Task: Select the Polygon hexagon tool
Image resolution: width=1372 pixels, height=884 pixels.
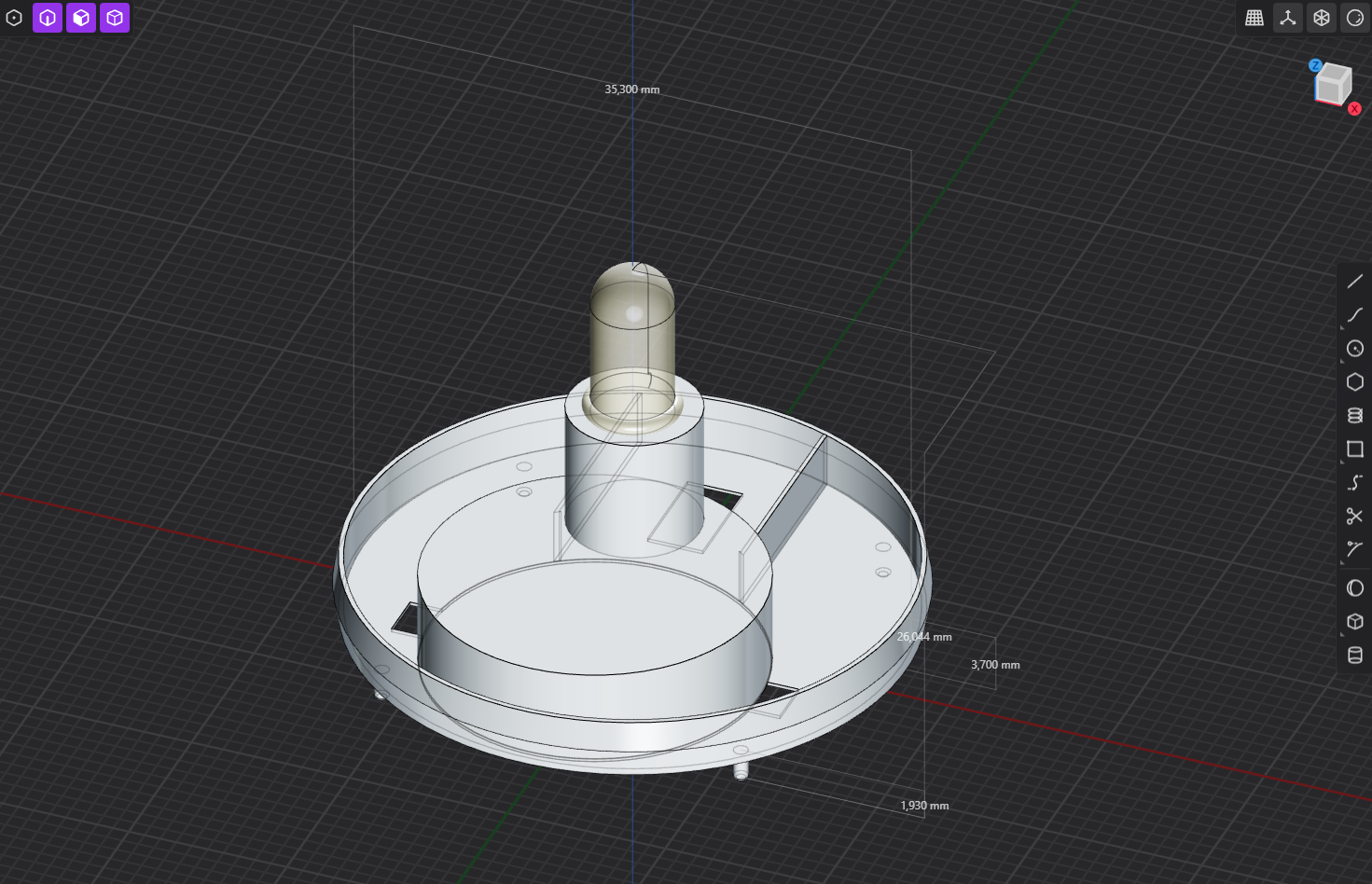Action: point(1355,382)
